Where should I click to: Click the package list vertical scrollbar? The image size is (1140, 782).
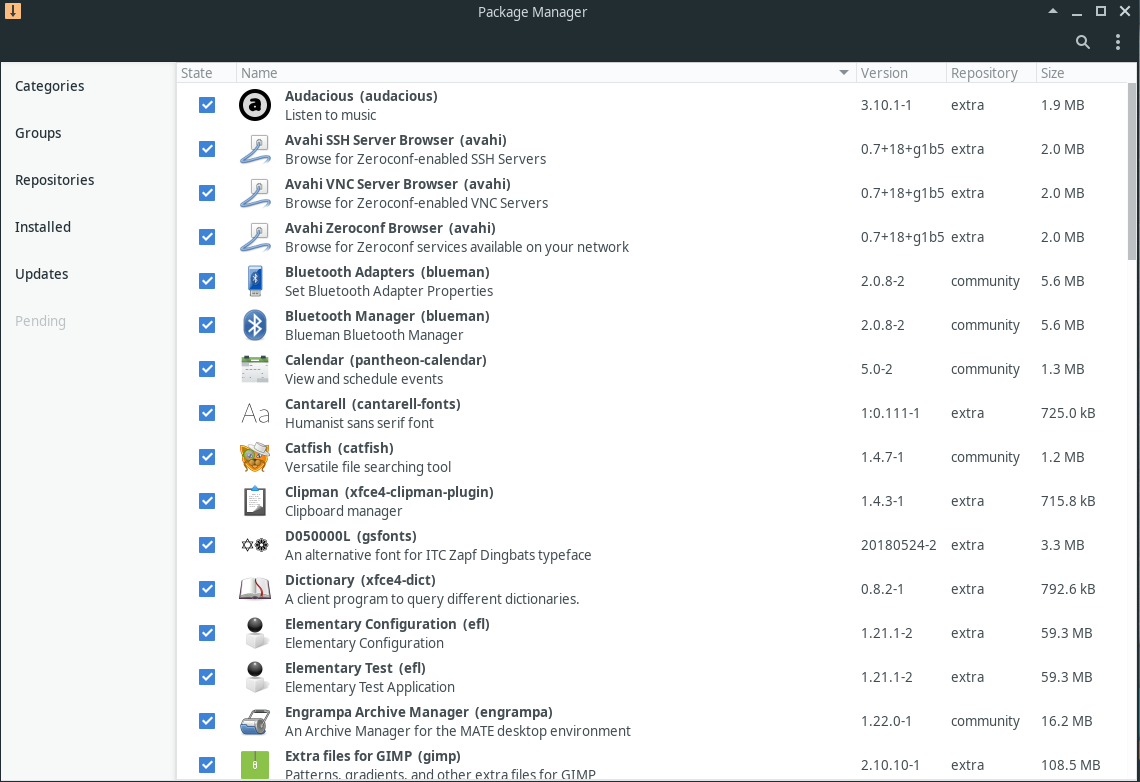click(x=1132, y=171)
